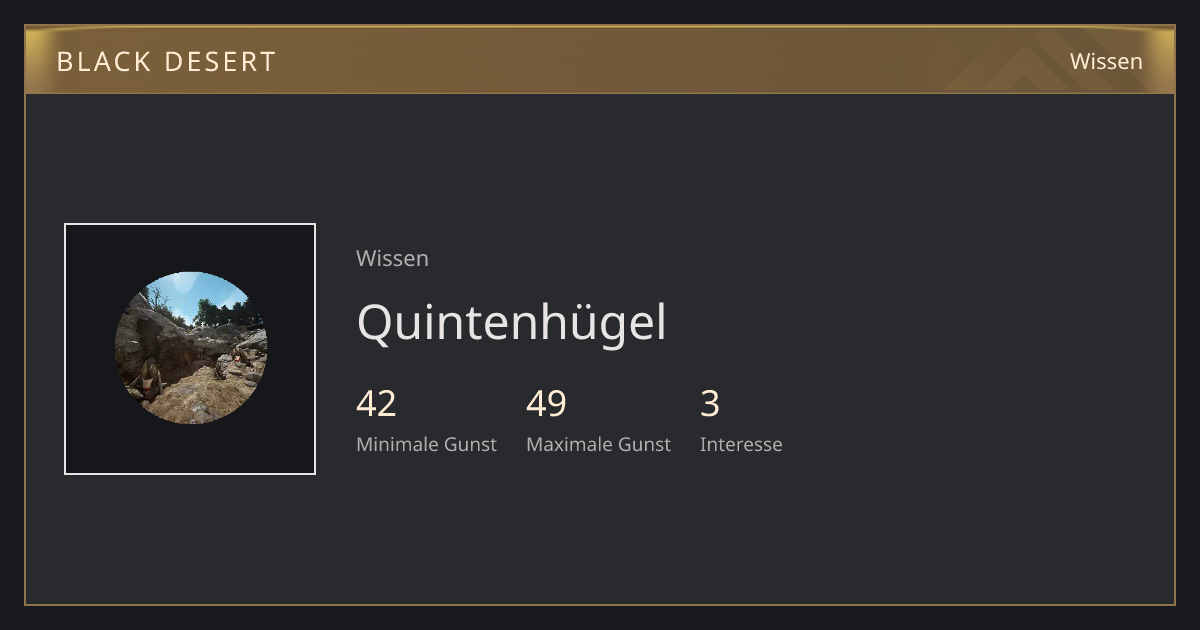Click the chevron emblem in gold banner

[1032, 65]
